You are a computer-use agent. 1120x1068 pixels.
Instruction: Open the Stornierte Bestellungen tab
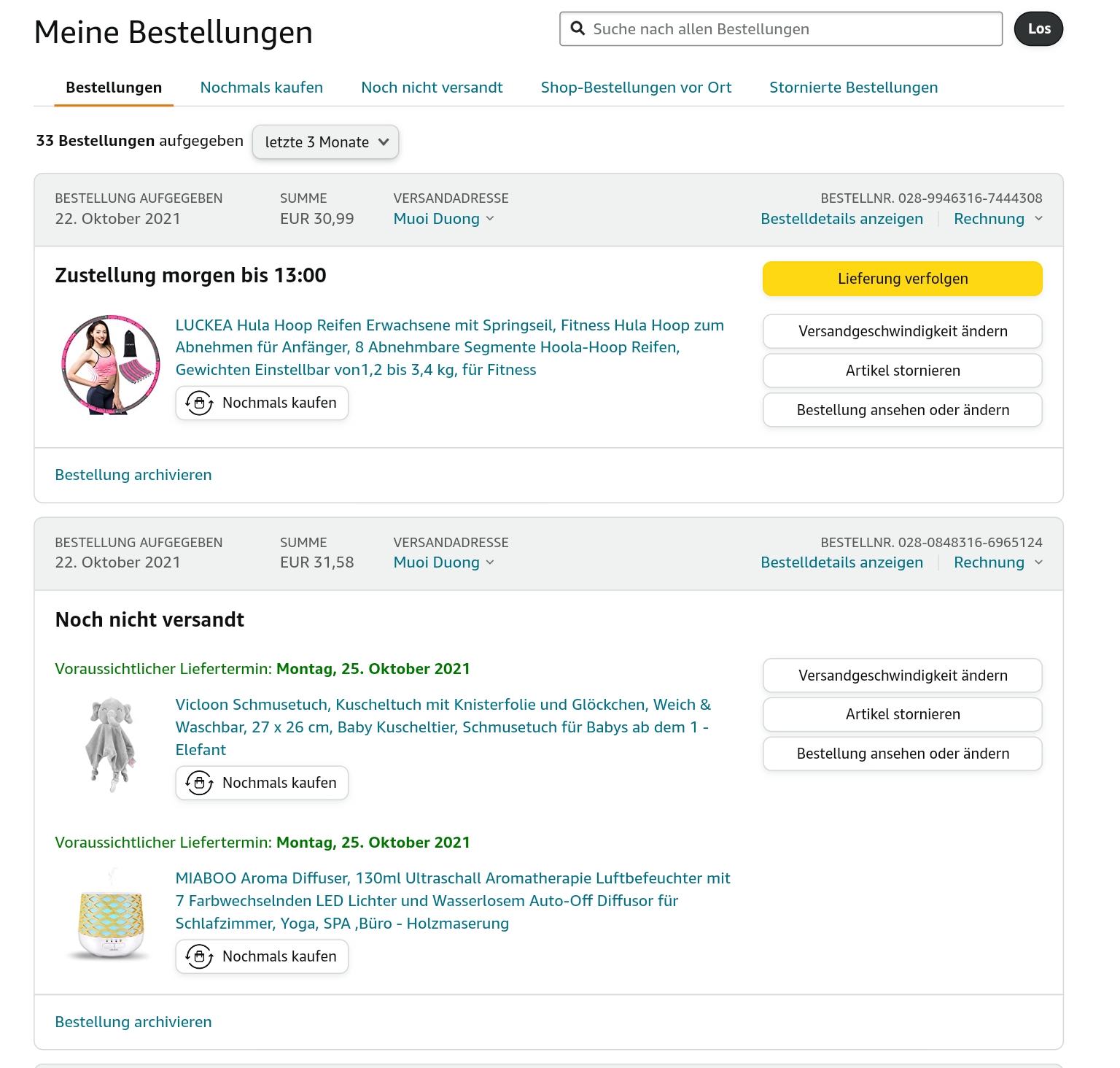pos(853,88)
